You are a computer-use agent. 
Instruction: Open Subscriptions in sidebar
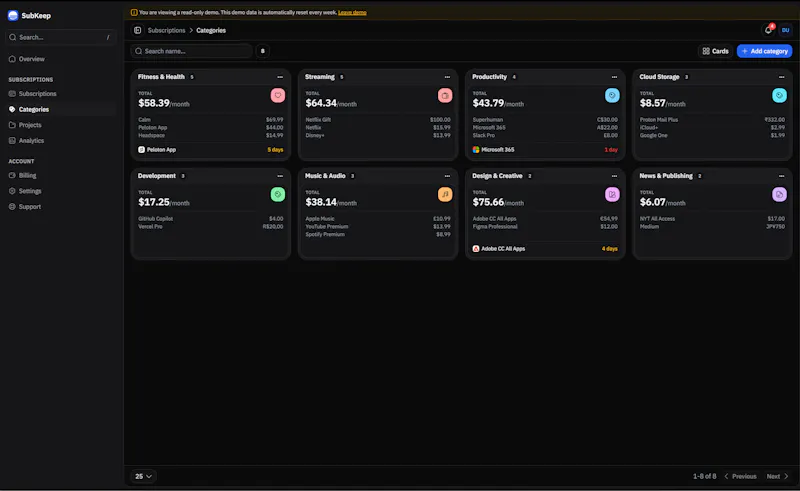click(61, 94)
